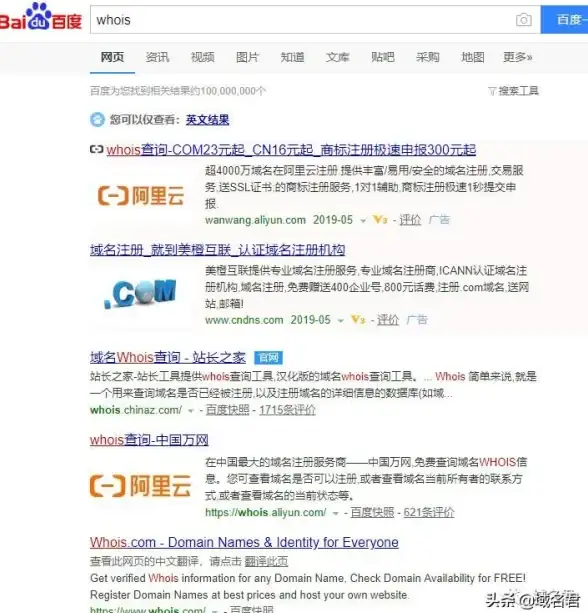Screen dimensions: 588x613
Task: Open the 域名注册_就到美橙互联 result title
Action: (217, 250)
